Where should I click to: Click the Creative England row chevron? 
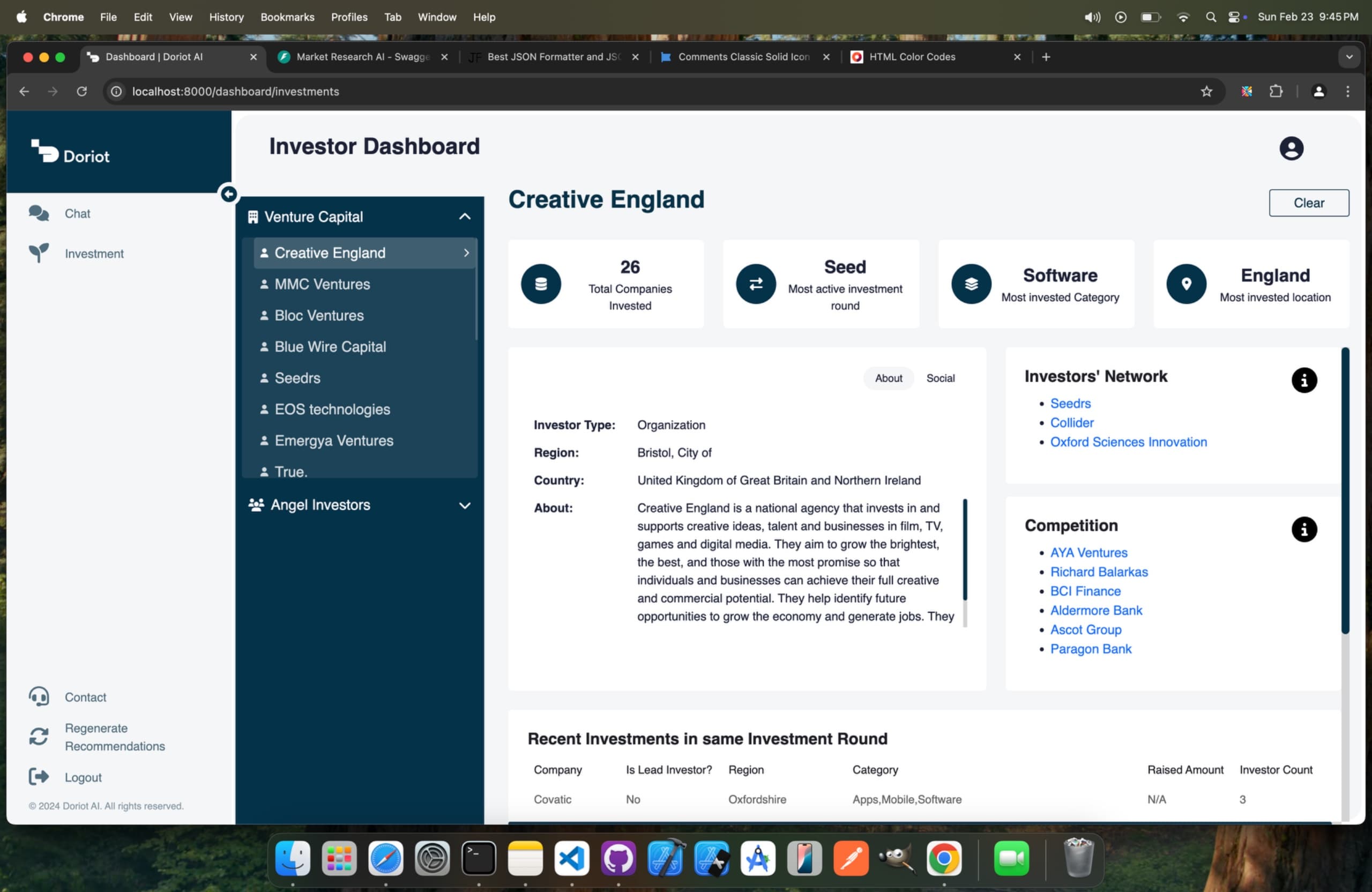(x=466, y=252)
